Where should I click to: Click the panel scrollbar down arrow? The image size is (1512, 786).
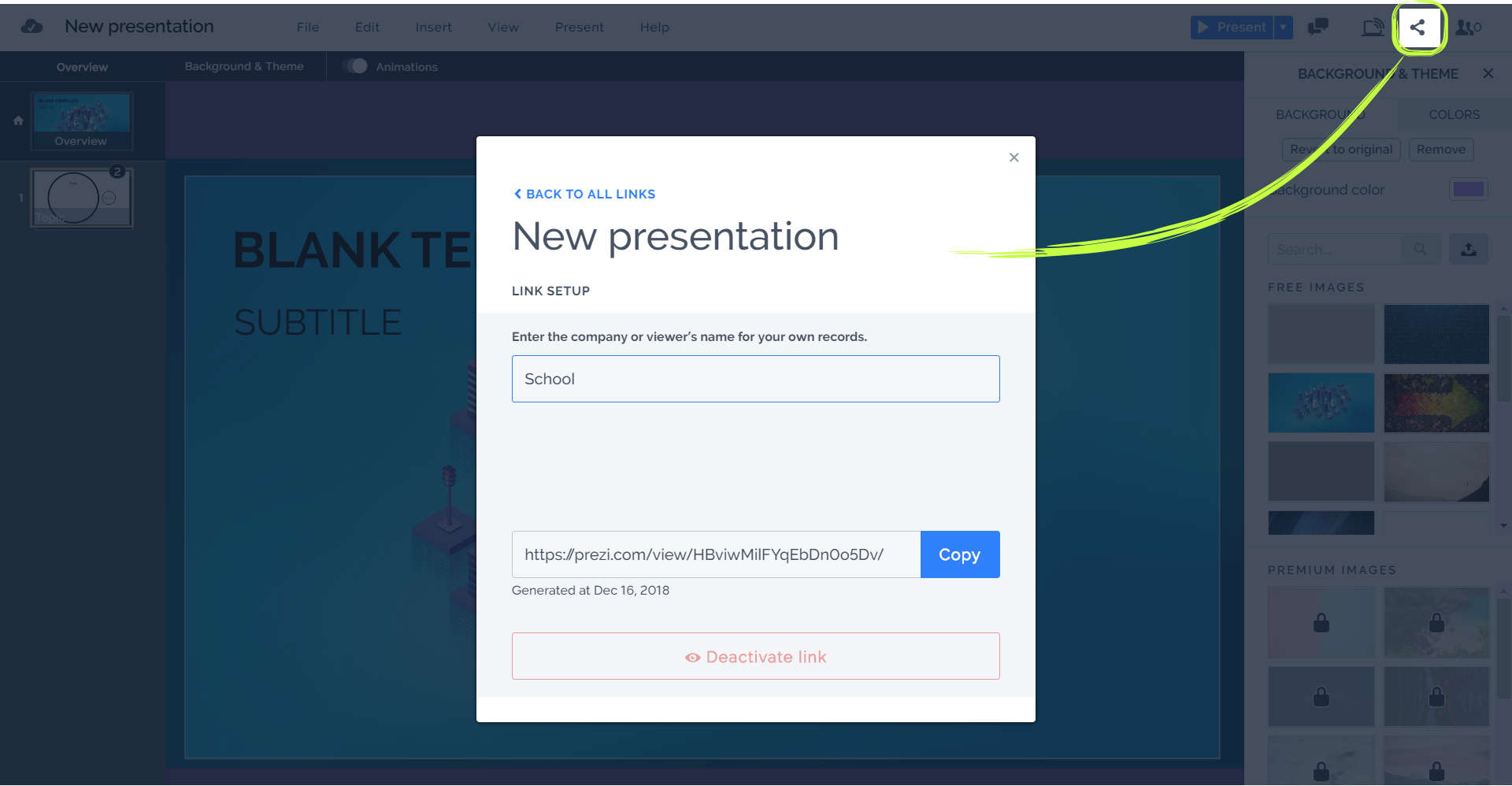tap(1504, 525)
